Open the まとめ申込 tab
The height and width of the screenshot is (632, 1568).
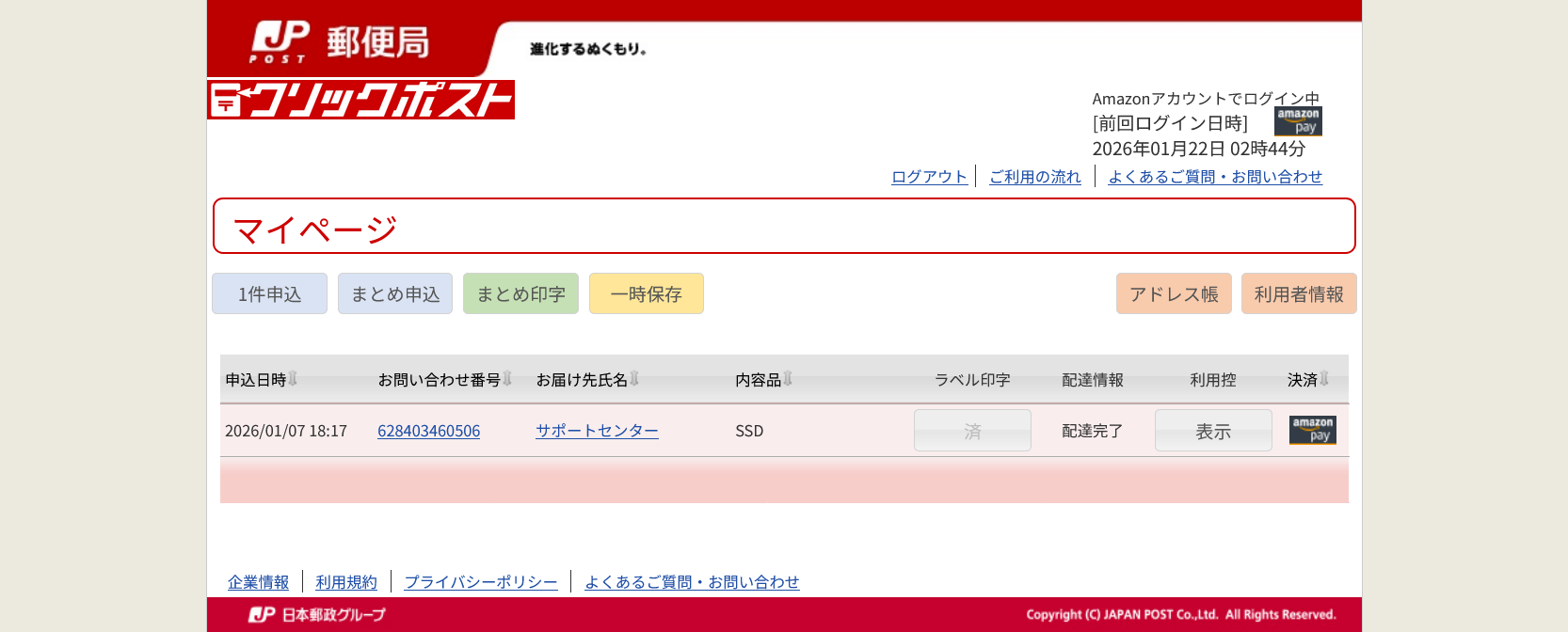[x=395, y=293]
